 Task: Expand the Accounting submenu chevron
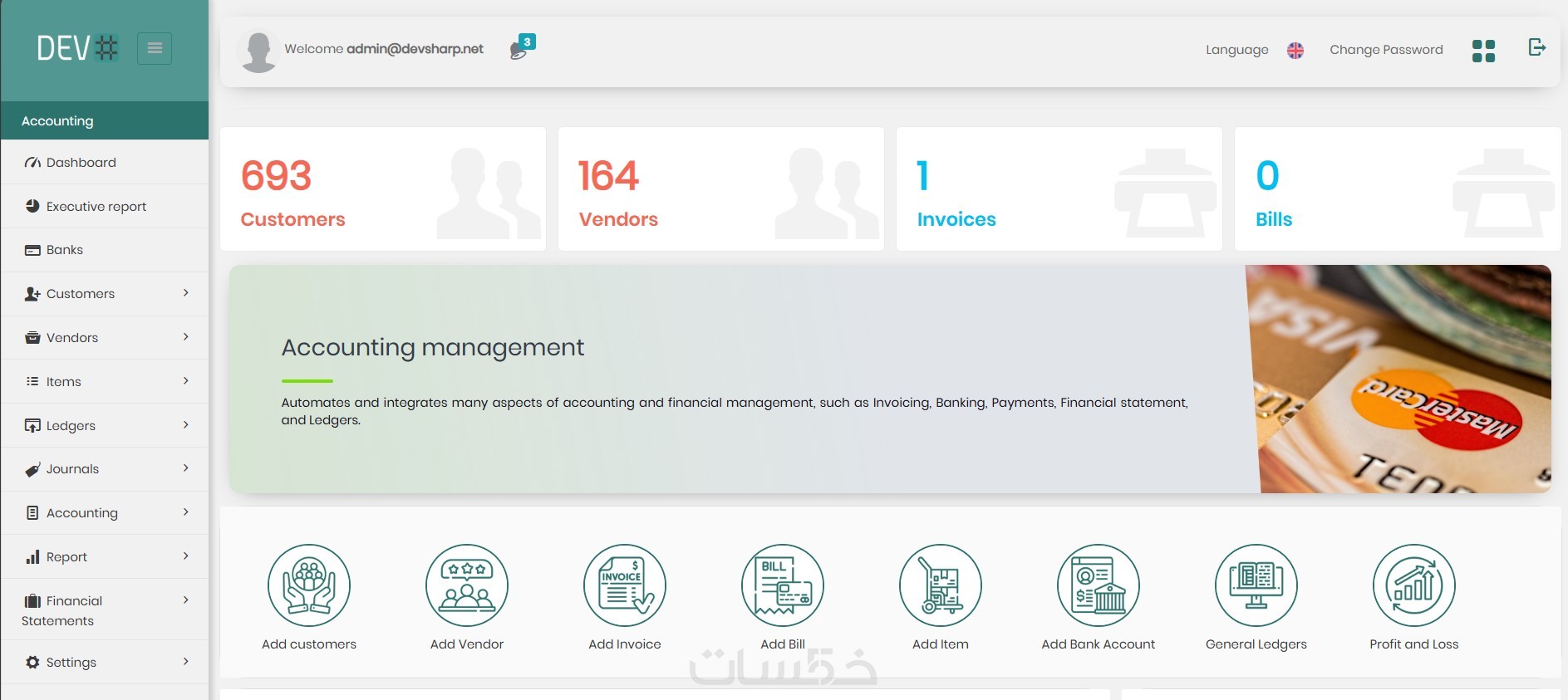click(x=186, y=512)
